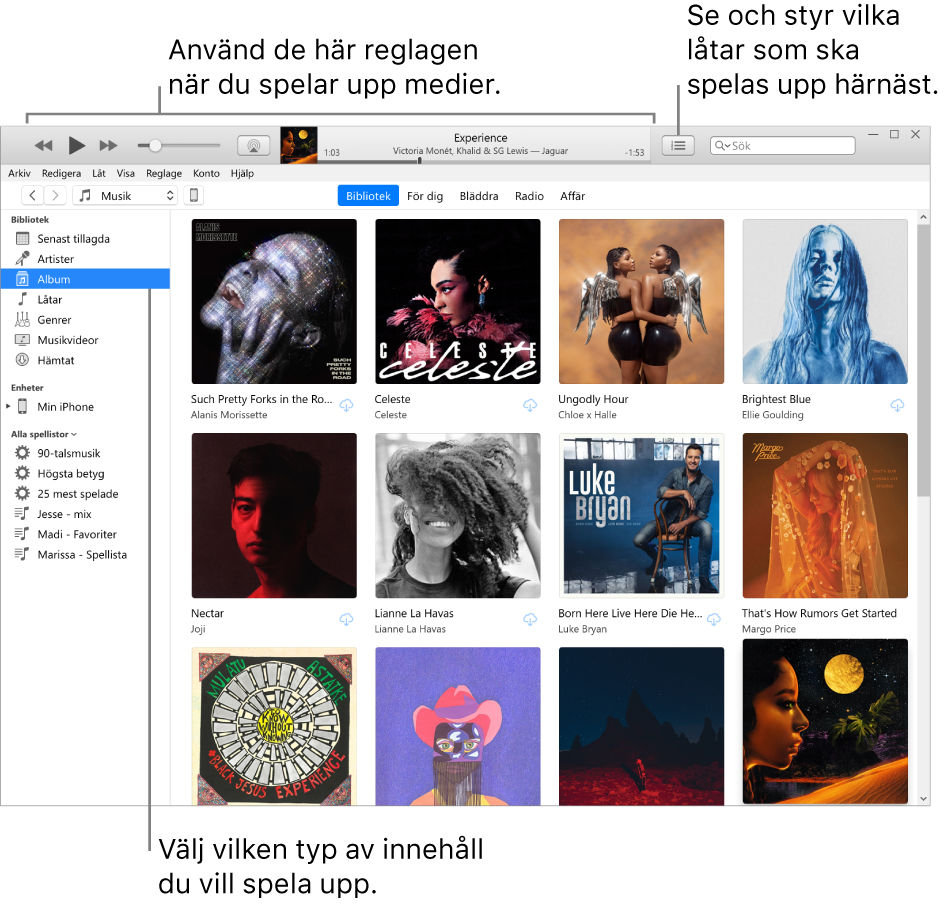944x904 pixels.
Task: Open the 25 mest spelade playlist
Action: tap(78, 494)
